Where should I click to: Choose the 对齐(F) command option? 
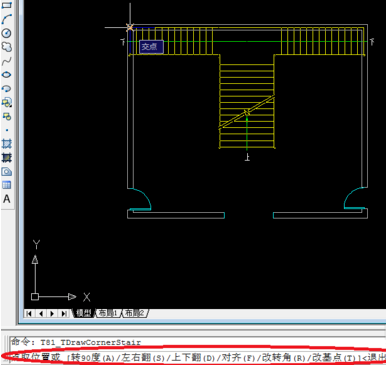238,358
